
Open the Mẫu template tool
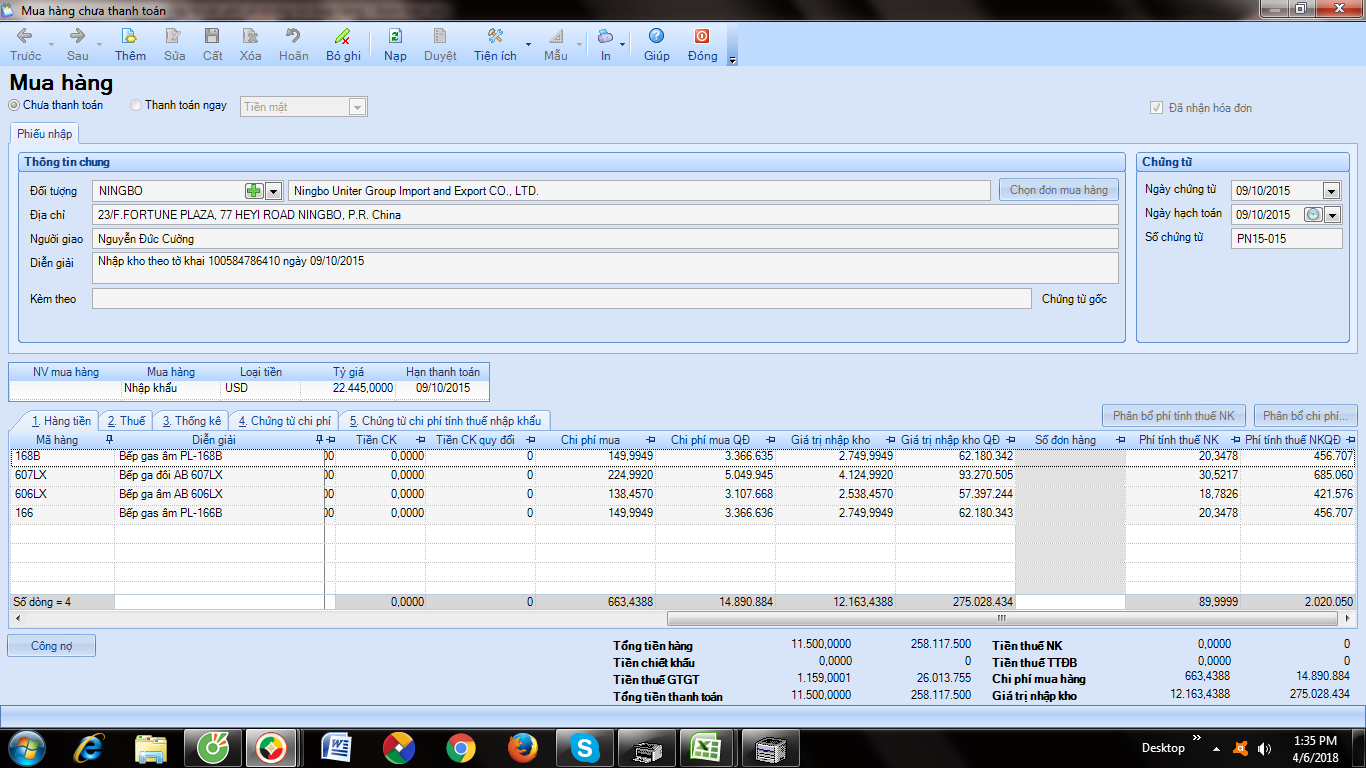pos(556,44)
